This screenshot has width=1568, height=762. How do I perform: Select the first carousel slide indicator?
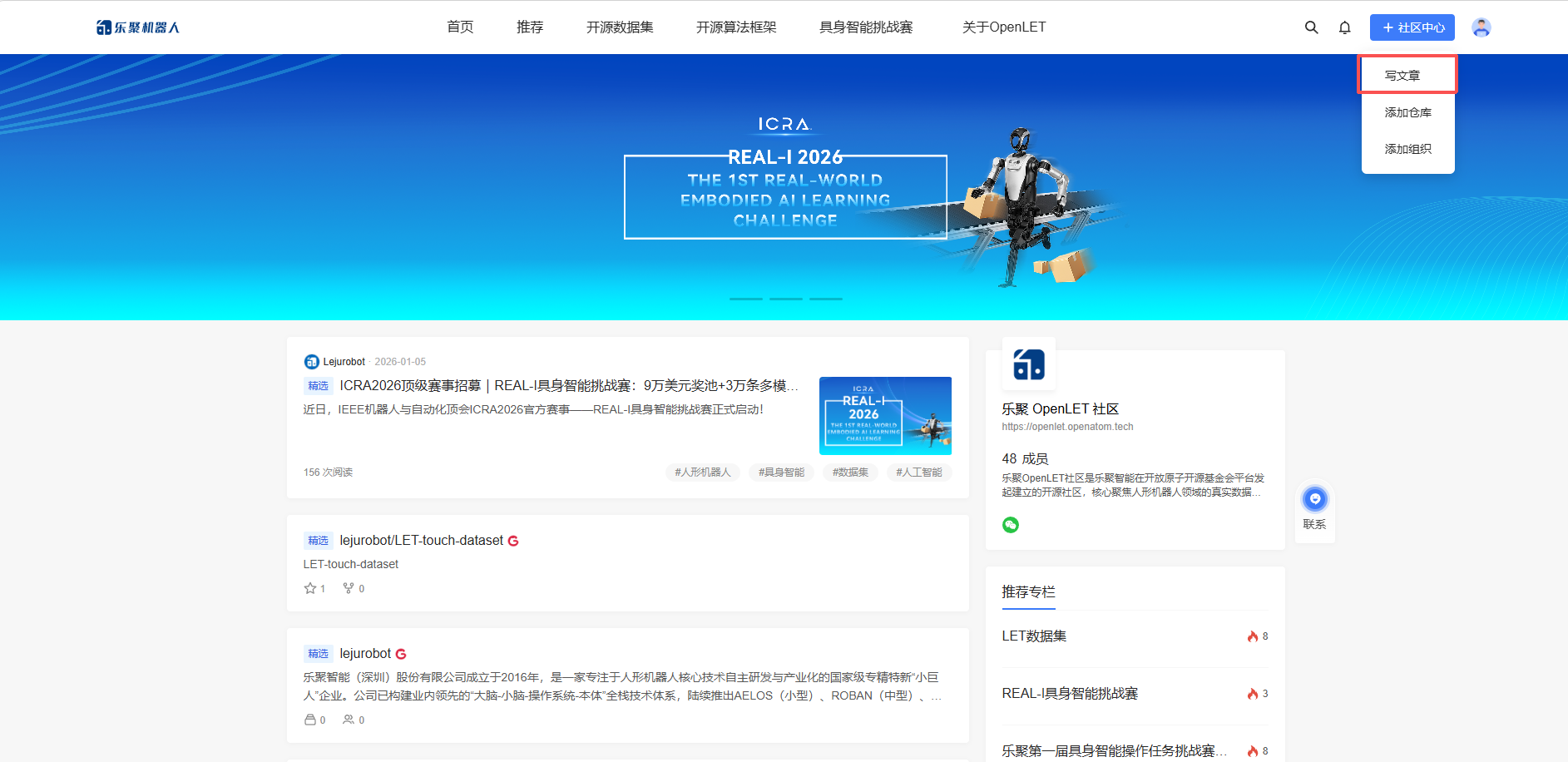(x=745, y=299)
